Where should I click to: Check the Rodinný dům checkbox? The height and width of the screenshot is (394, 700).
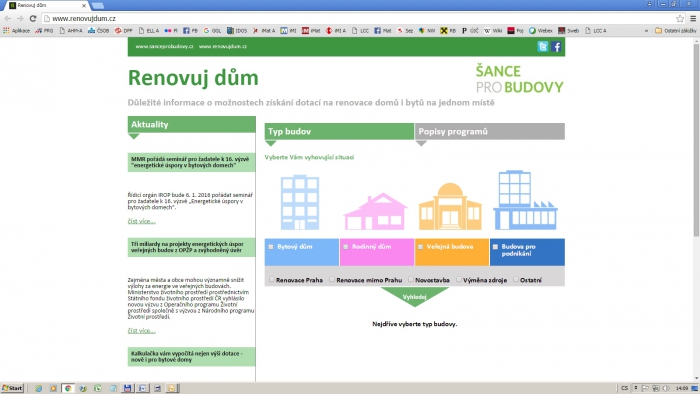click(x=346, y=247)
